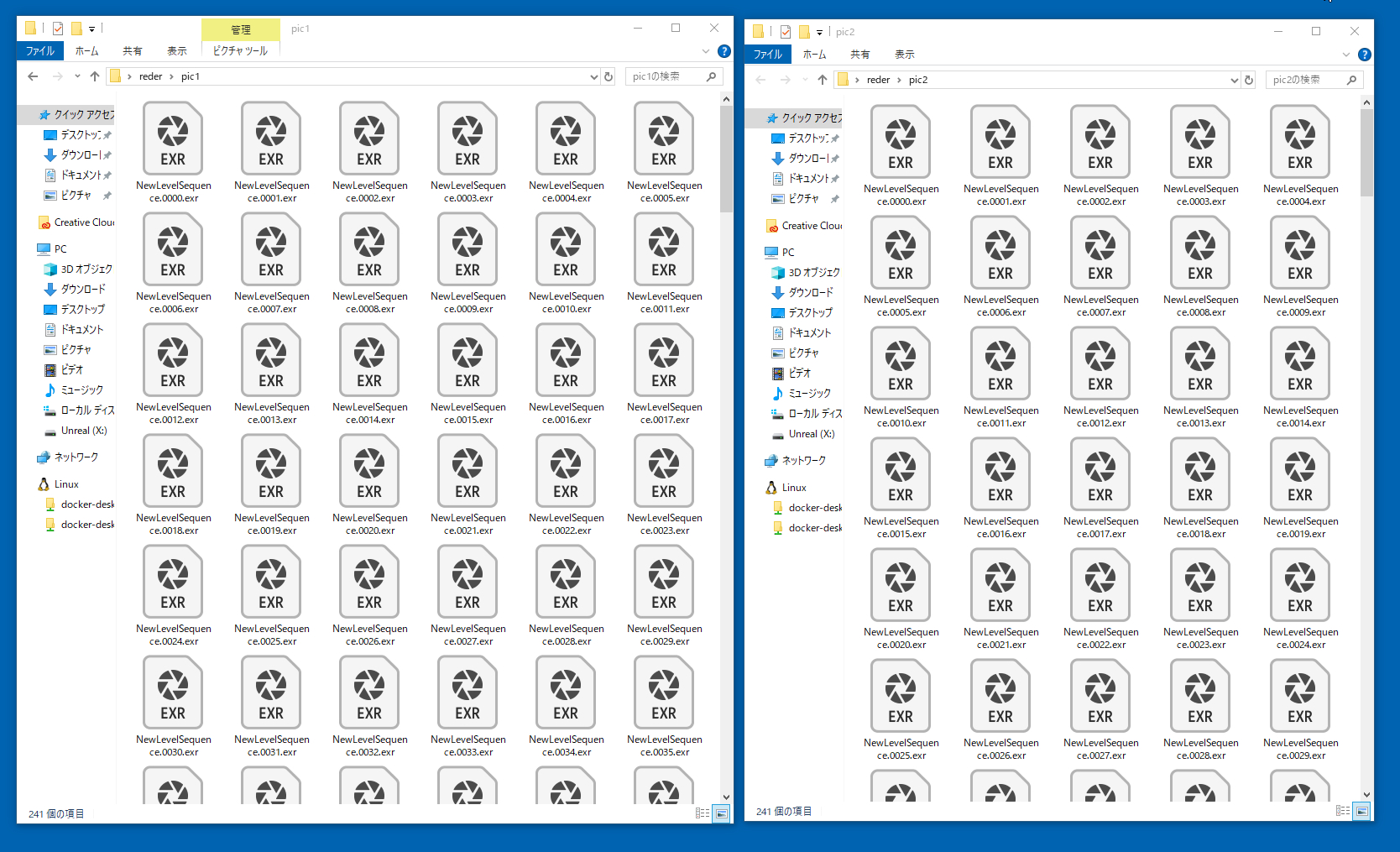The height and width of the screenshot is (852, 1400).
Task: Open the 表示 tab in pic2 window
Action: click(904, 55)
